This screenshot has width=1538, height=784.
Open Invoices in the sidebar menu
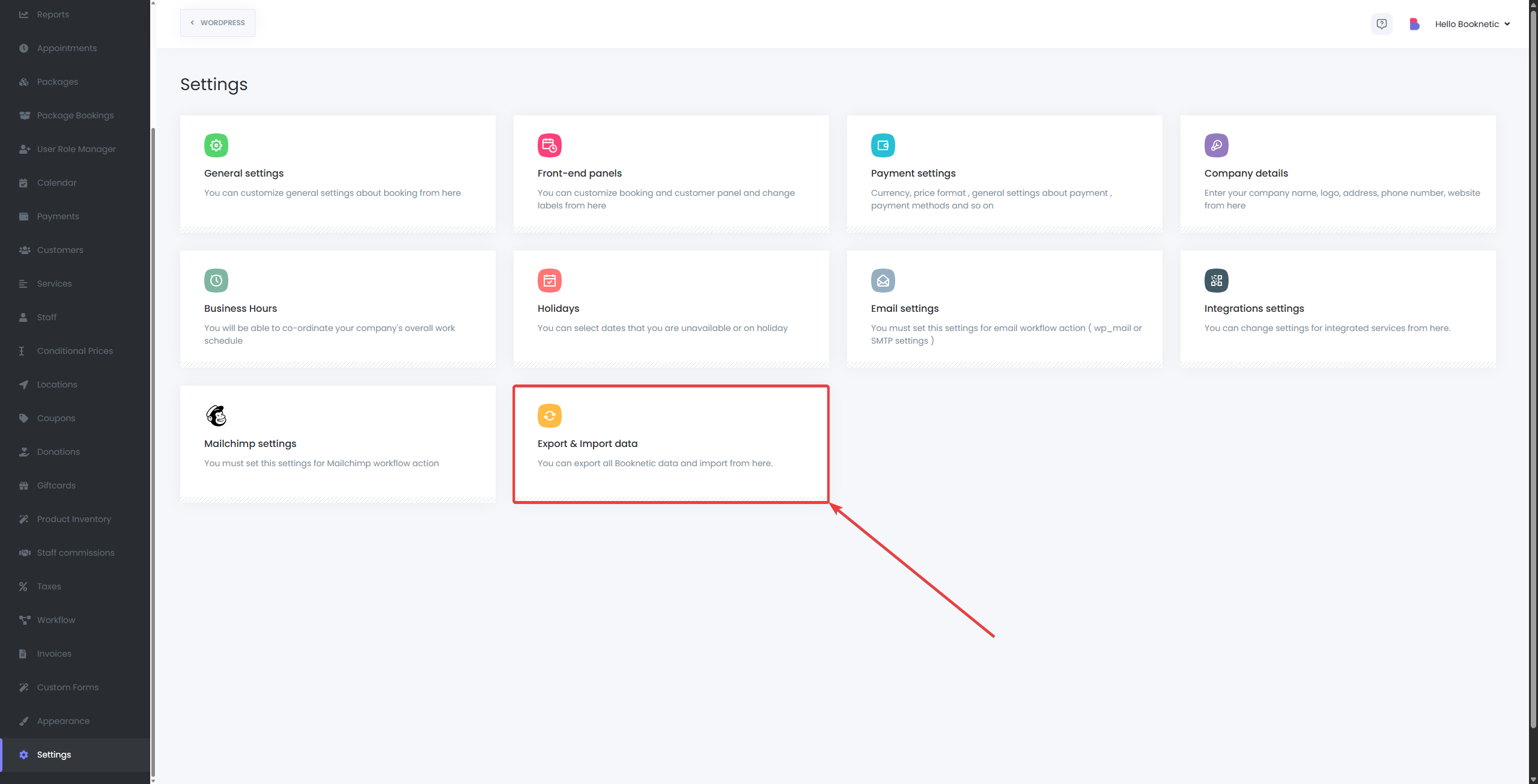75,654
